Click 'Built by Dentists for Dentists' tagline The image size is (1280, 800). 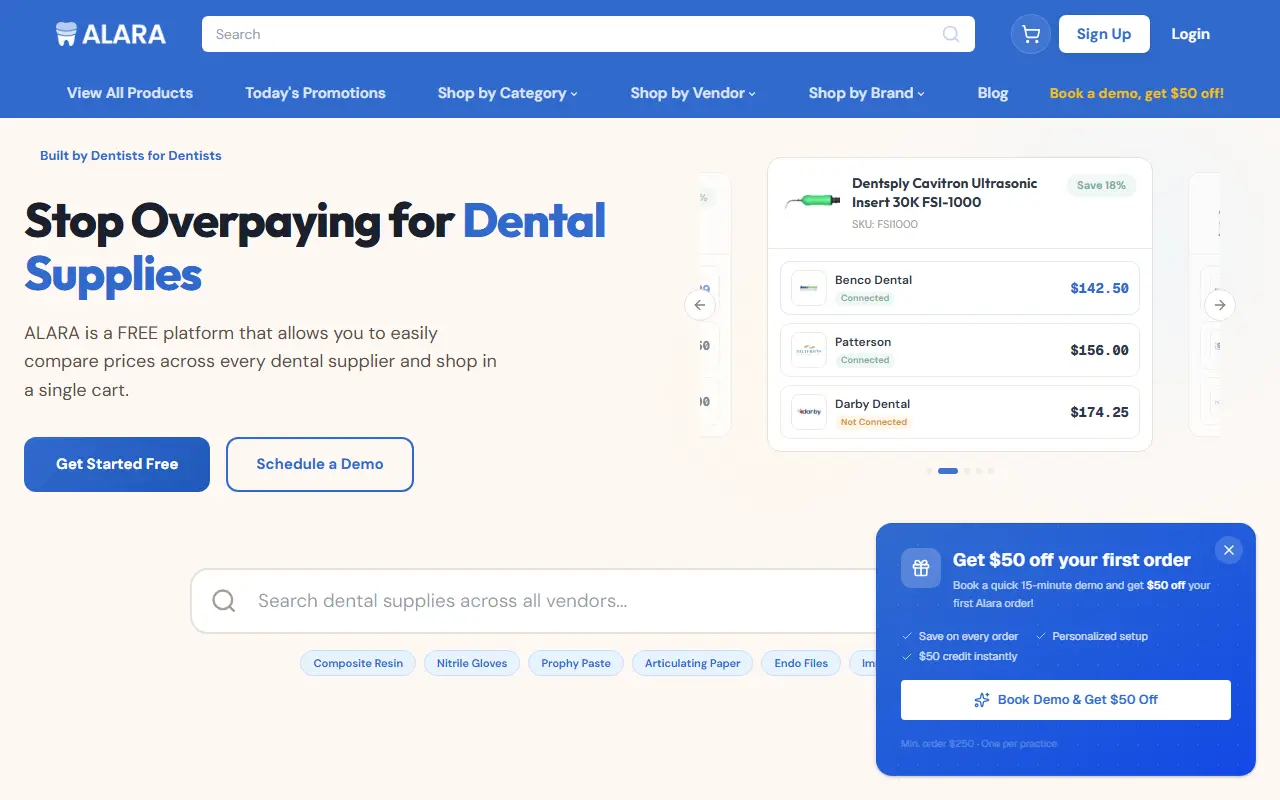pos(131,155)
